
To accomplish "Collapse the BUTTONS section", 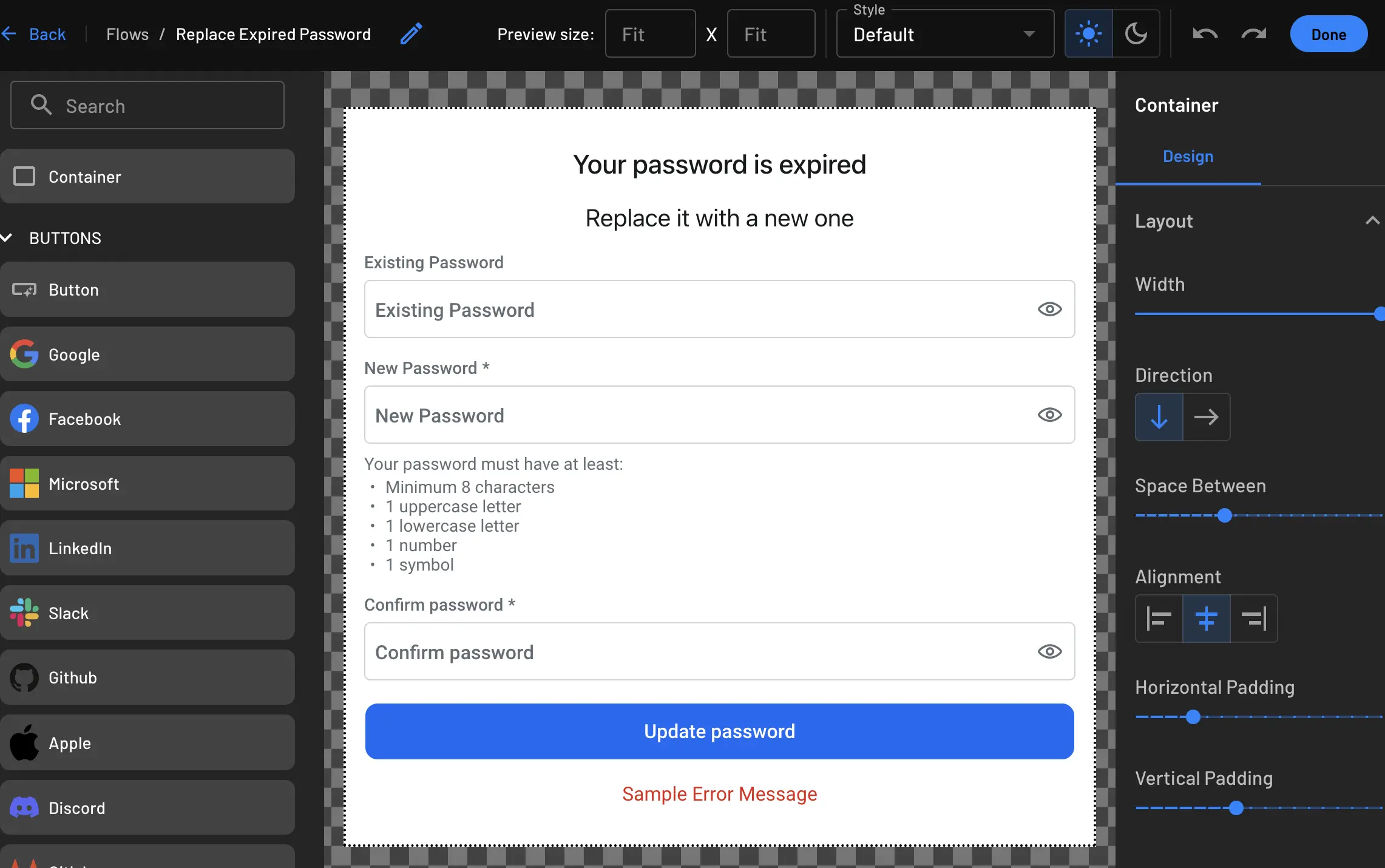I will [x=7, y=238].
